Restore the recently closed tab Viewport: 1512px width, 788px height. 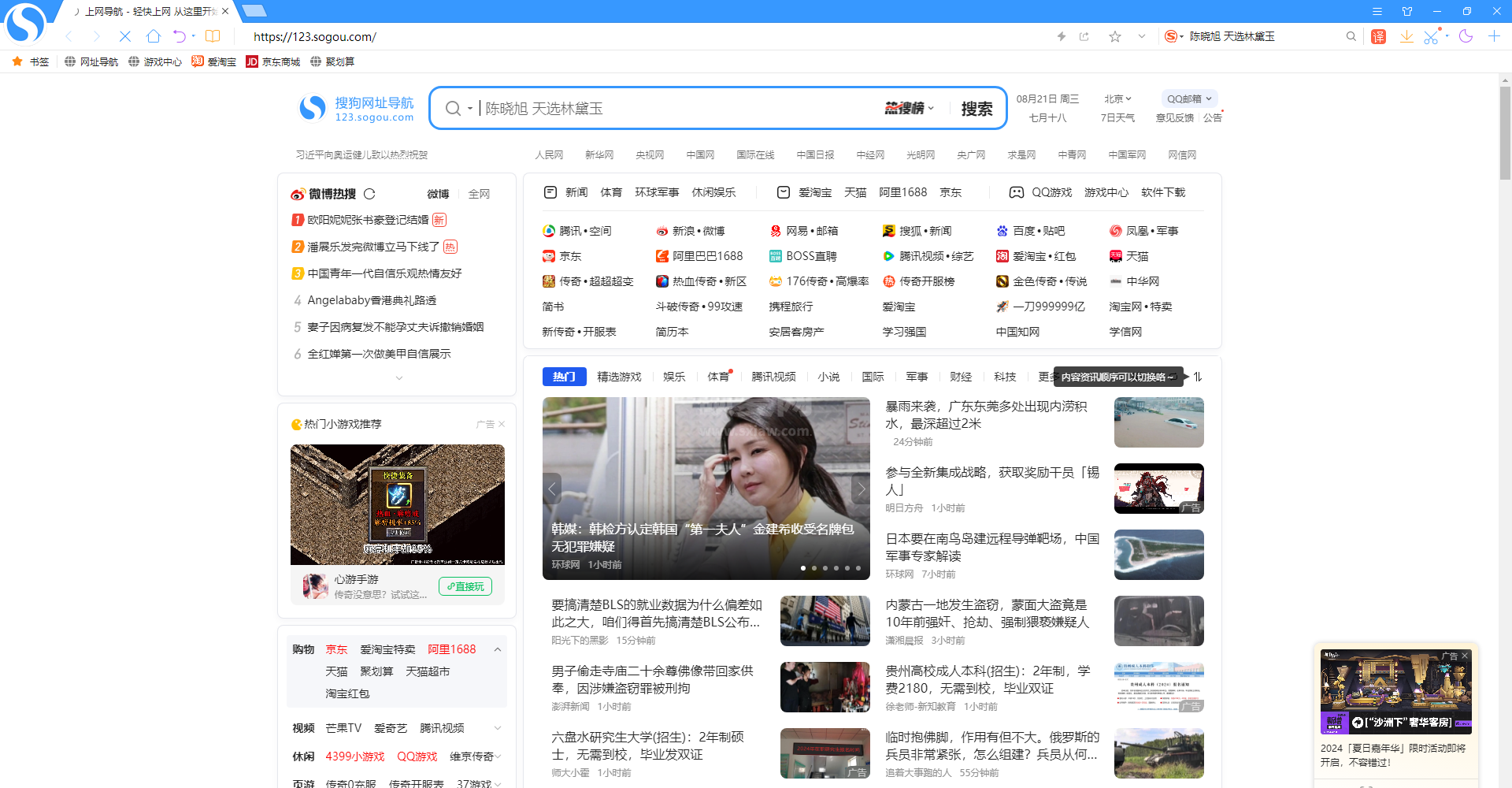click(179, 36)
